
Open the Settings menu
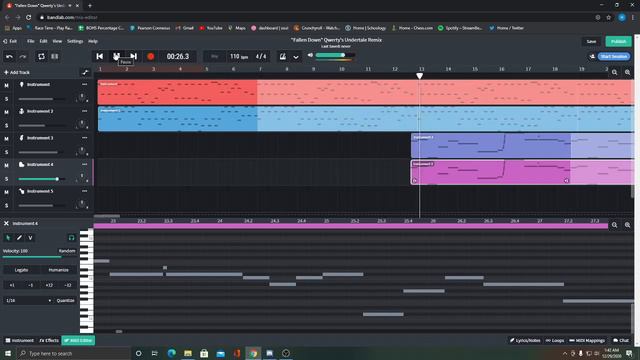coord(75,41)
